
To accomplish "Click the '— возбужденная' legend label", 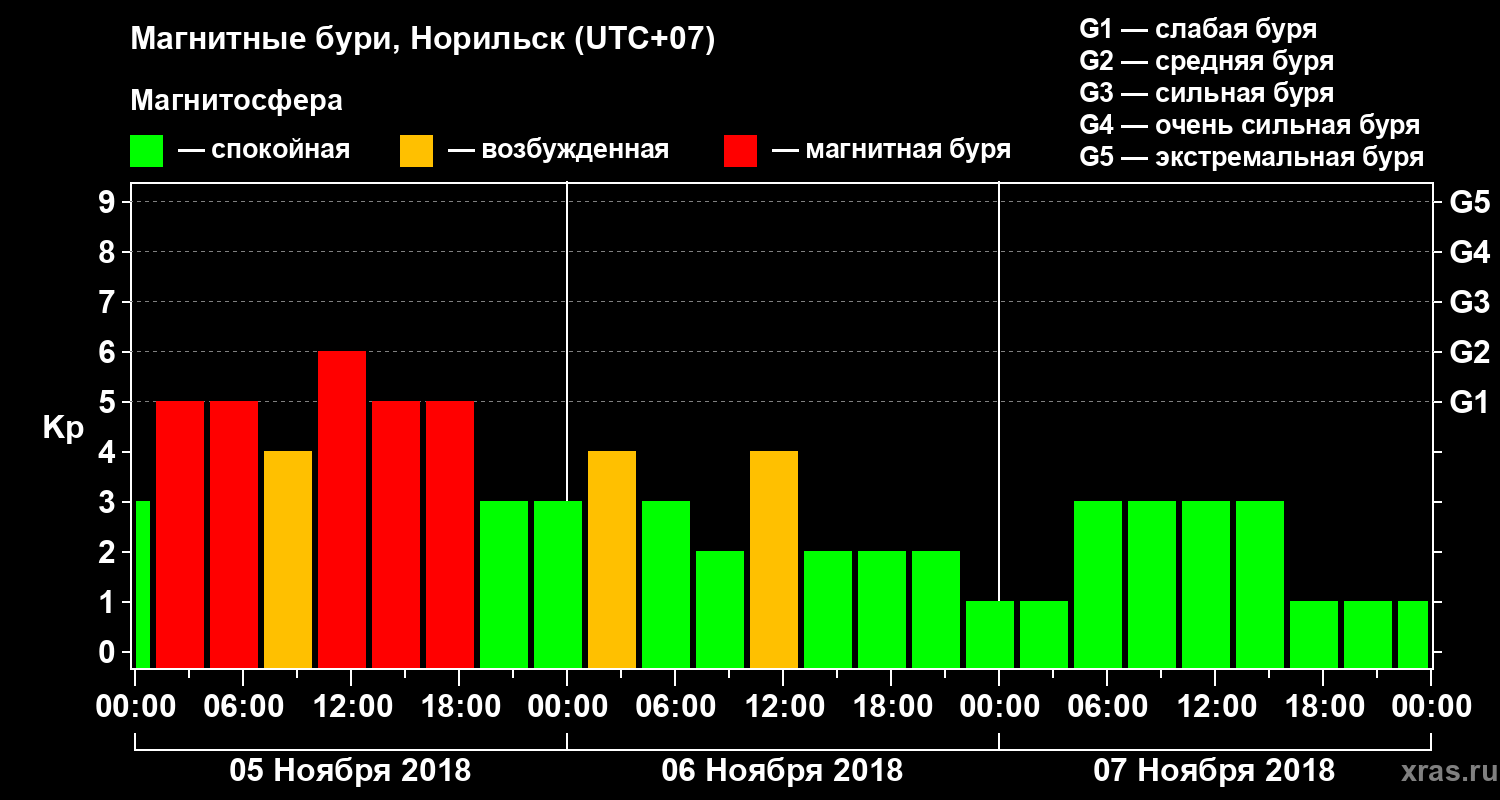I will click(558, 151).
